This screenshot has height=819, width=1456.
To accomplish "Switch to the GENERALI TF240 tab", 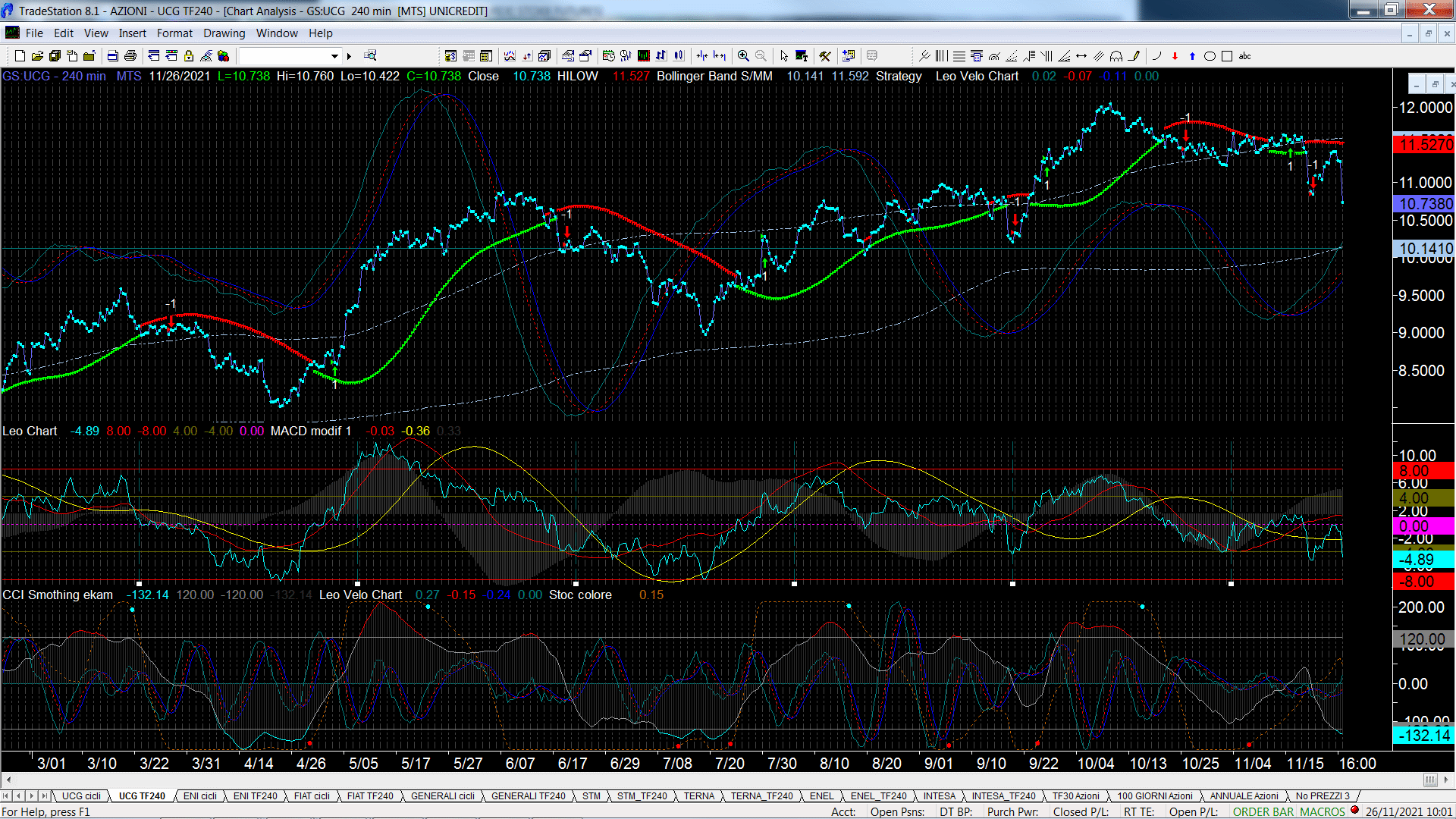I will (x=528, y=795).
